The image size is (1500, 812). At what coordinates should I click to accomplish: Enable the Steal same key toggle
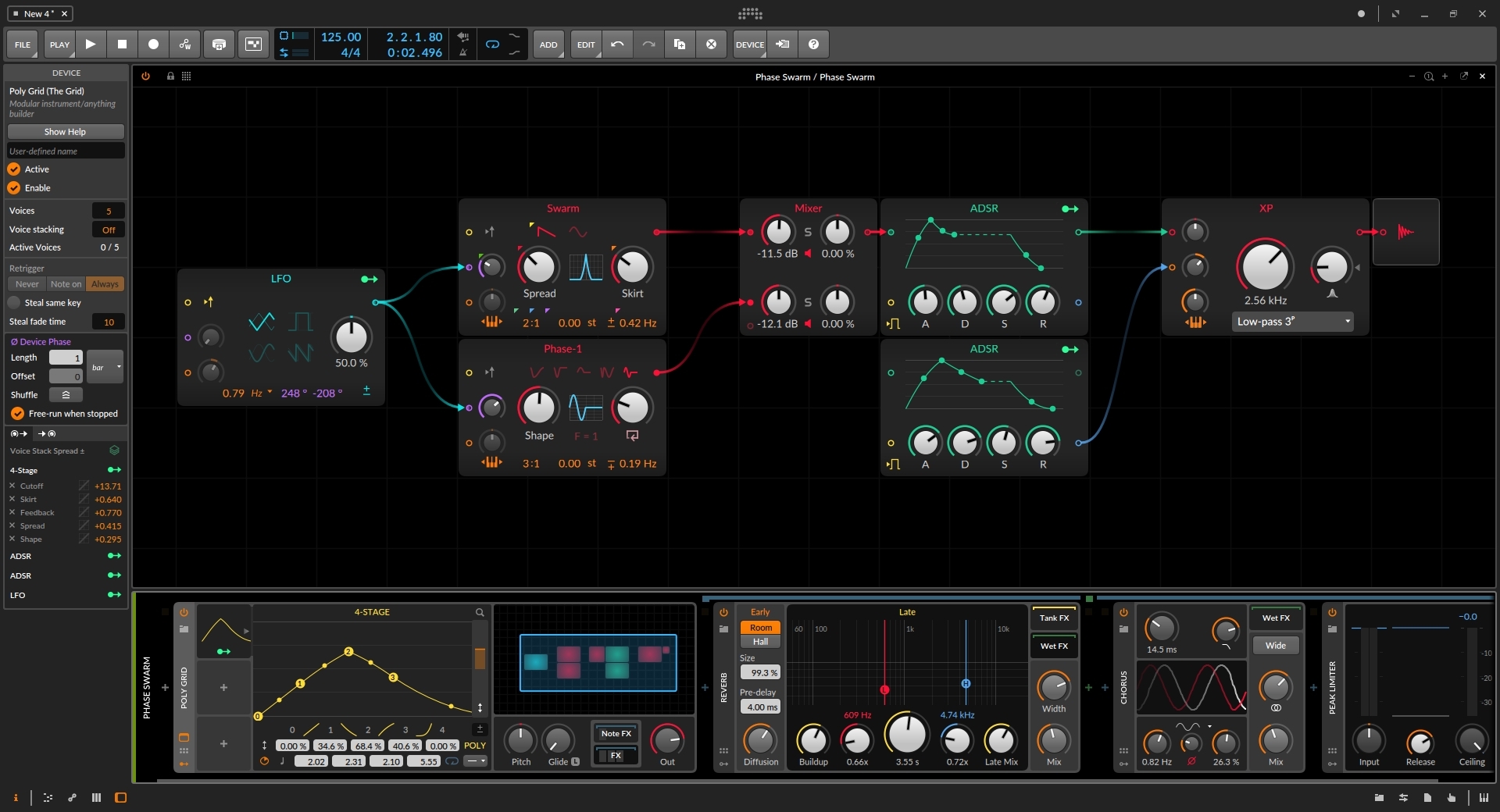pyautogui.click(x=14, y=303)
